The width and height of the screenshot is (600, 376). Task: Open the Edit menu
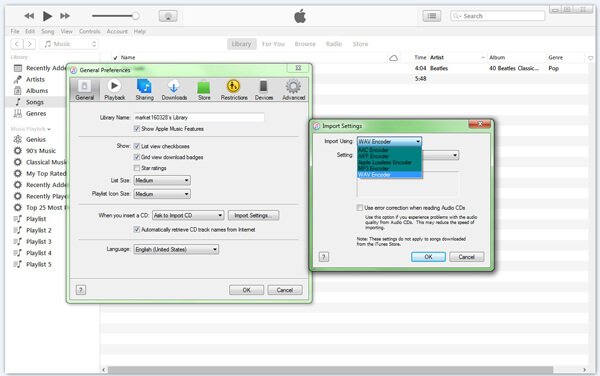(x=30, y=31)
